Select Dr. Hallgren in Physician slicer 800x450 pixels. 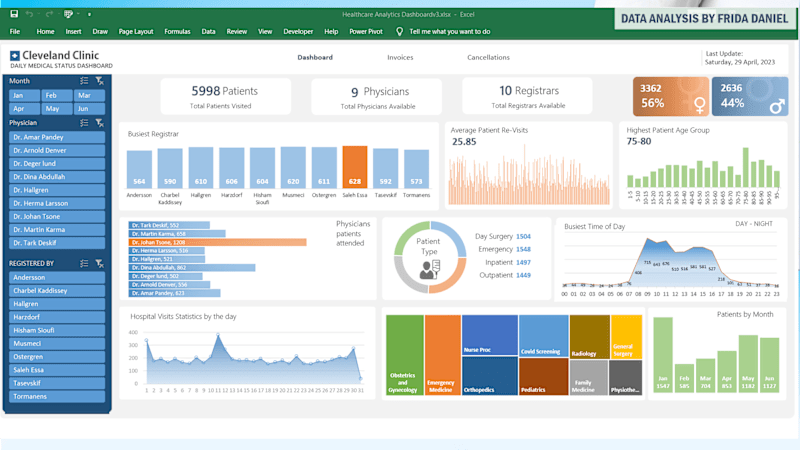[57, 190]
